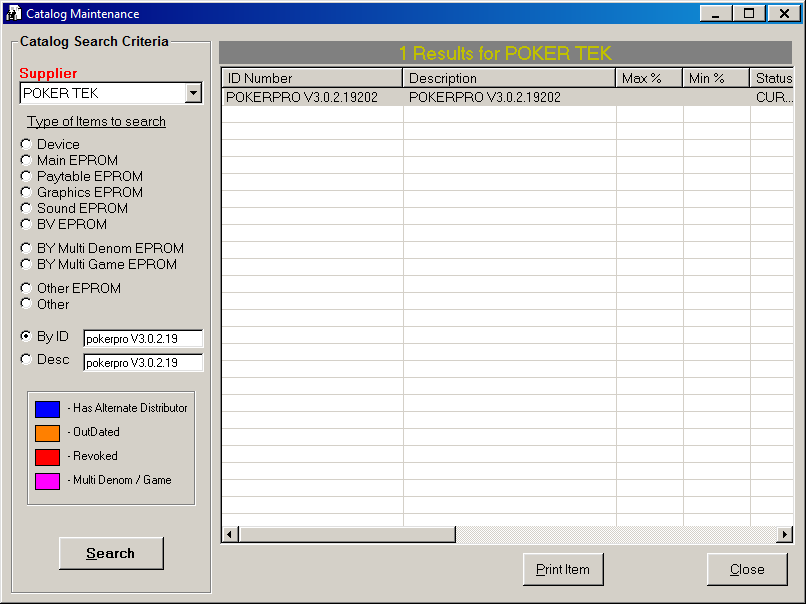
Task: Select the POKERPRO V3.0.2.19202 ID Number cell
Action: pyautogui.click(x=313, y=97)
